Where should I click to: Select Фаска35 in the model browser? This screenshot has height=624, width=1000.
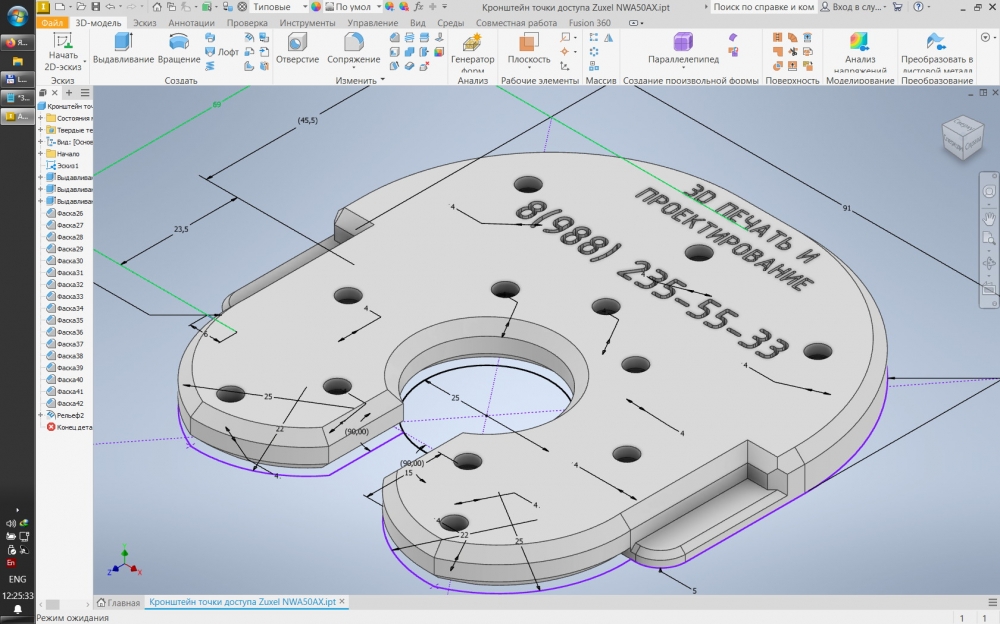click(70, 320)
